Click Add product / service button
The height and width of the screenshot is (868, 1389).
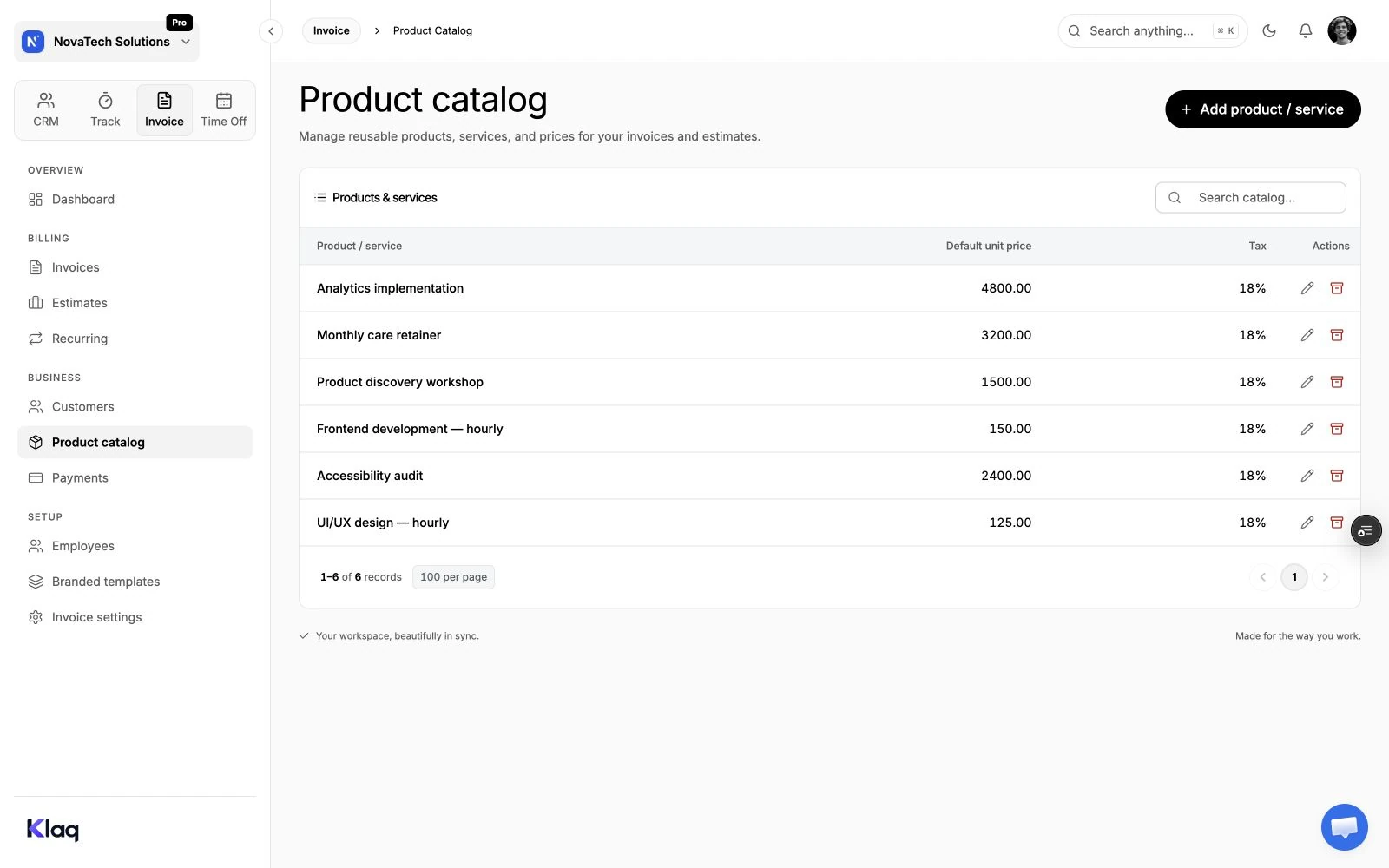[x=1263, y=109]
